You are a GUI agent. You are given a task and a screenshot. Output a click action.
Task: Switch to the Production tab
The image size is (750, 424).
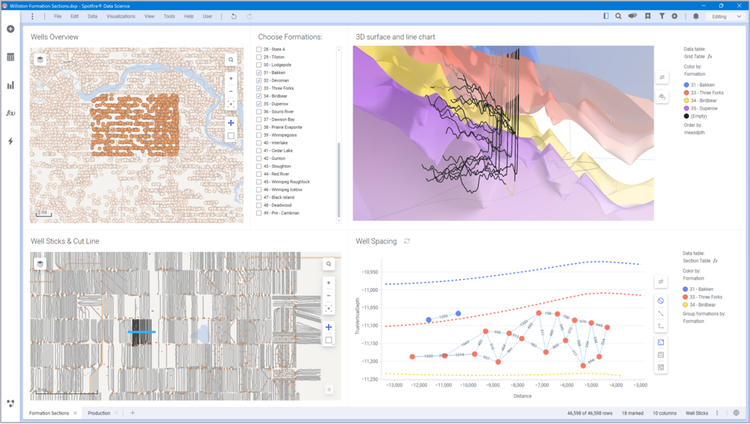[99, 413]
